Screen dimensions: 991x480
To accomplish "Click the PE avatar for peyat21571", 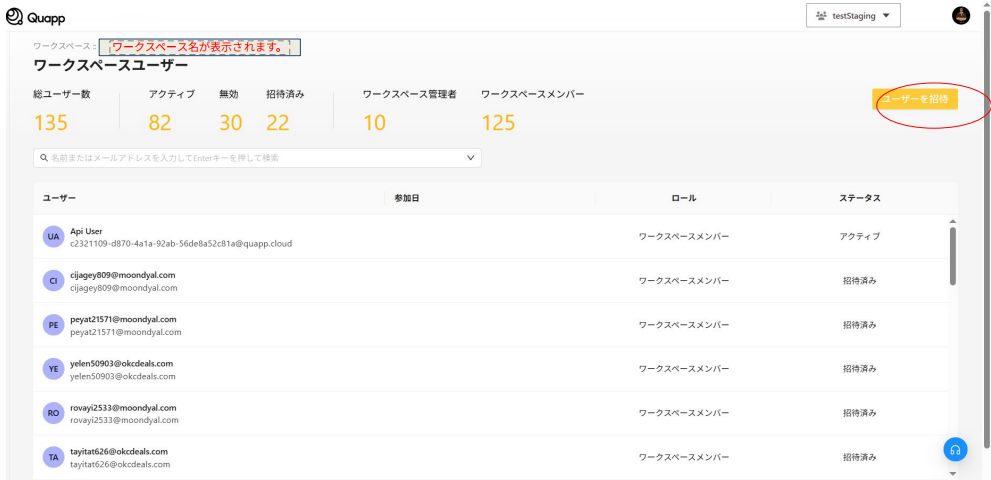I will click(53, 325).
